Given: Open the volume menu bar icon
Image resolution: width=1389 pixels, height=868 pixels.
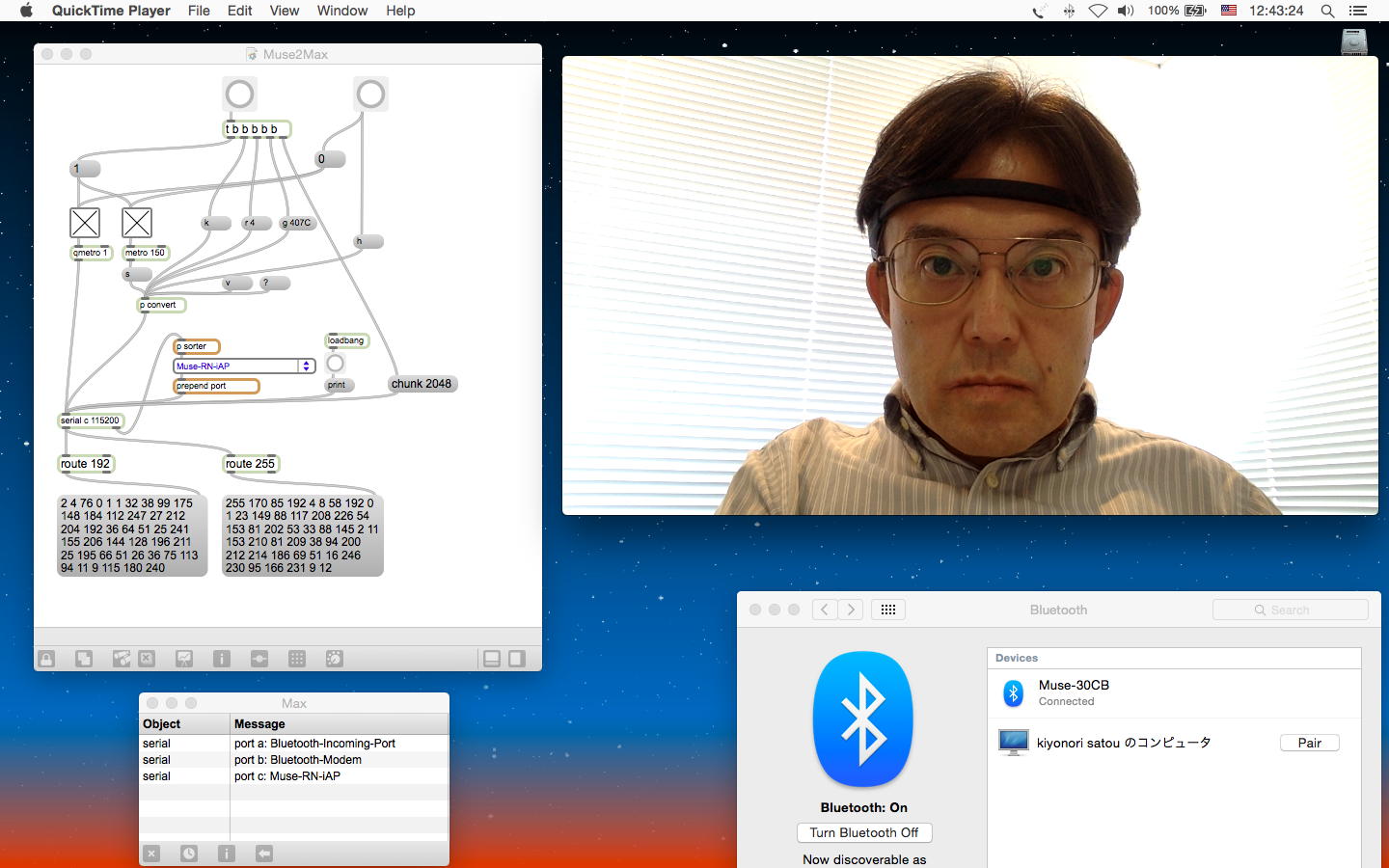Looking at the screenshot, I should point(1126,11).
